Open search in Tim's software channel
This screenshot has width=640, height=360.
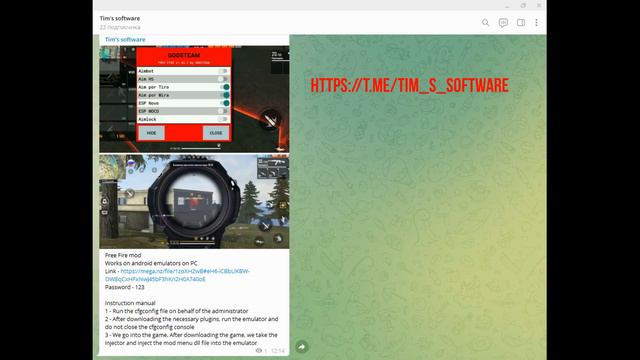(x=485, y=22)
